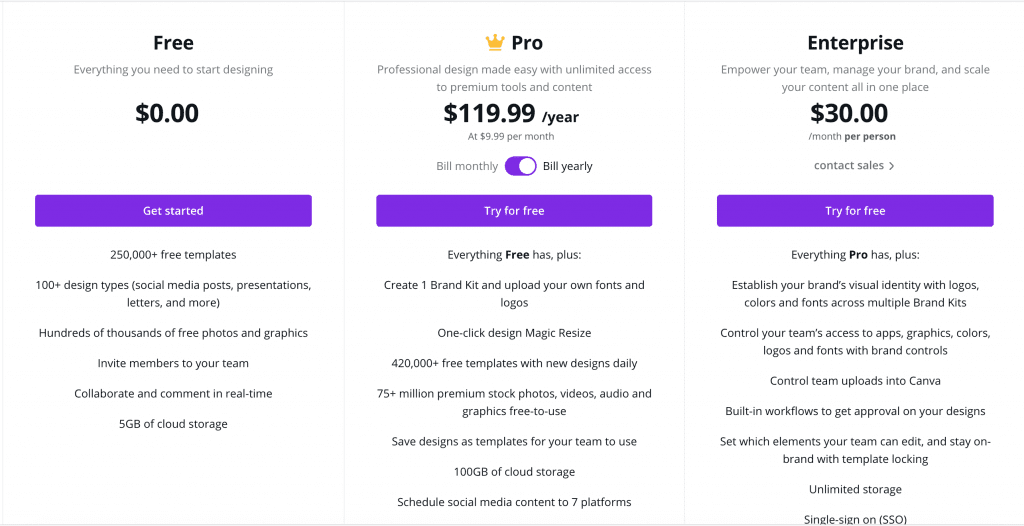Click the gold crown icon beside Pro
The height and width of the screenshot is (526, 1024).
495,42
